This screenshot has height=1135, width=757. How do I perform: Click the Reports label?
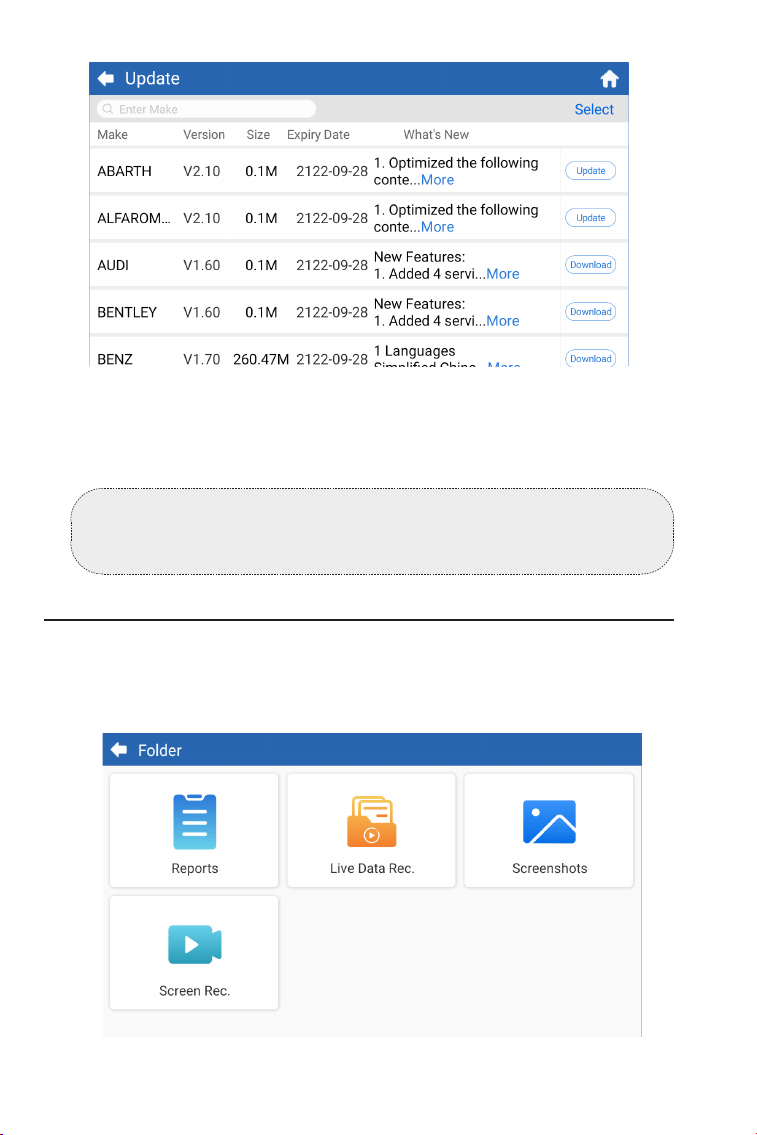195,869
